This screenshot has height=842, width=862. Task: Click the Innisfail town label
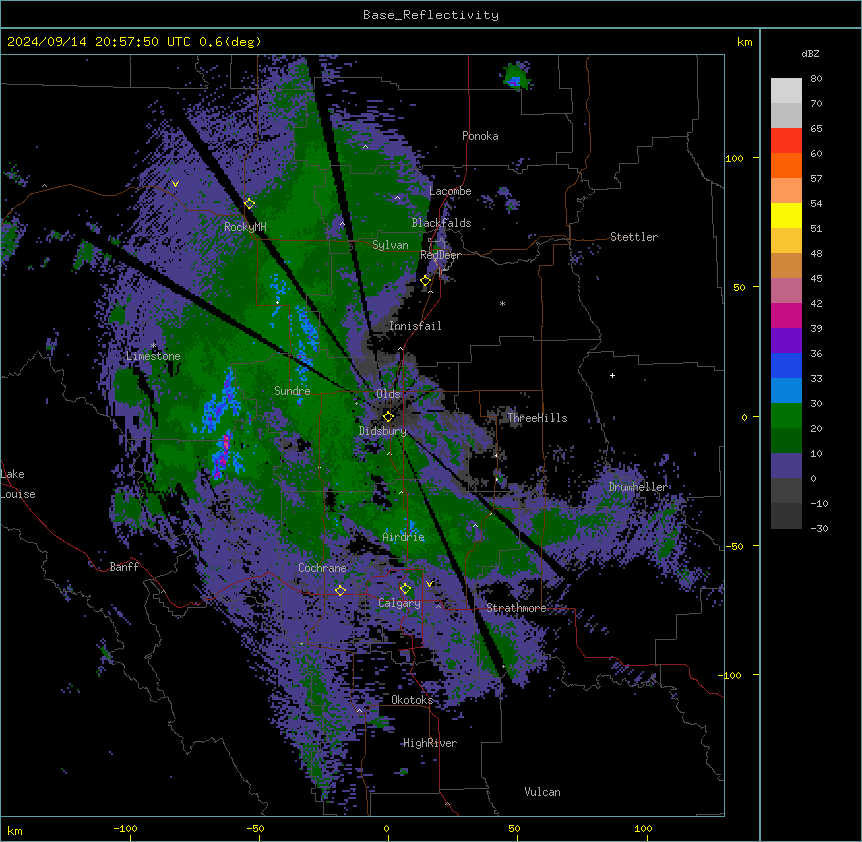tap(415, 326)
